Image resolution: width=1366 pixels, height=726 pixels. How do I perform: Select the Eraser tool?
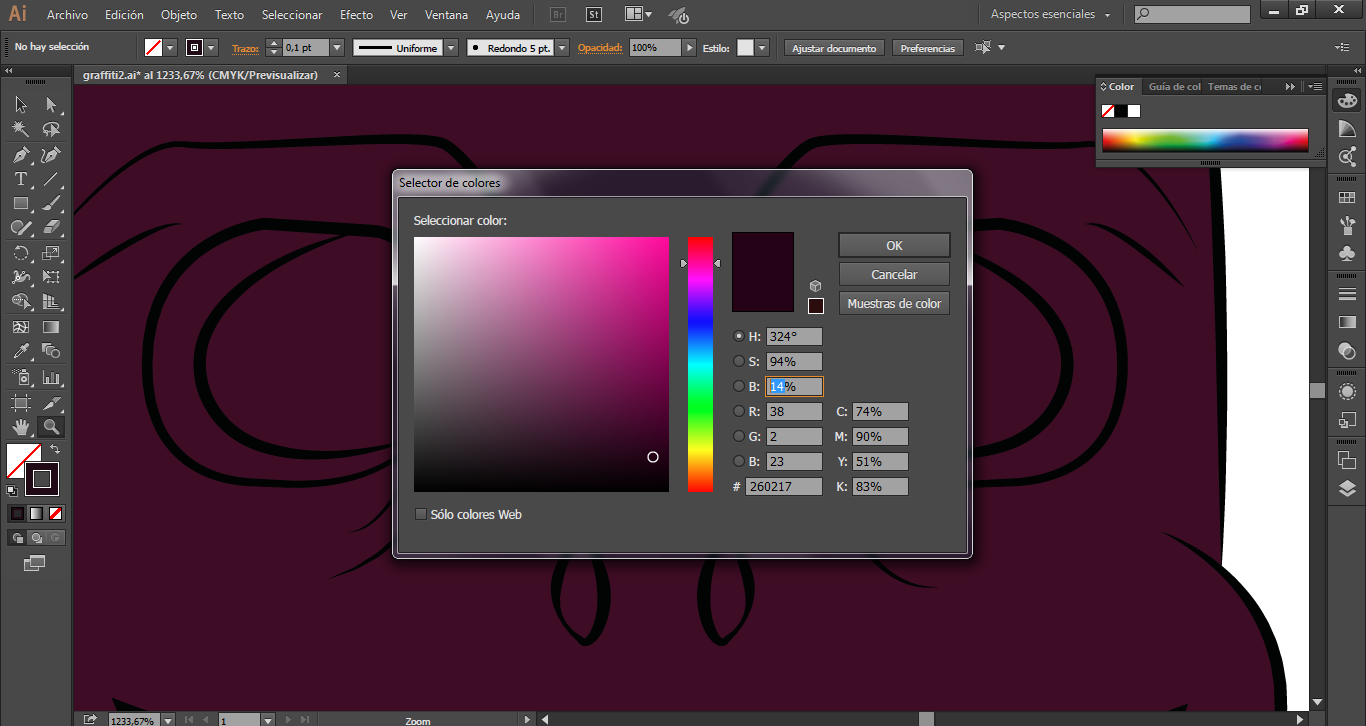click(51, 228)
